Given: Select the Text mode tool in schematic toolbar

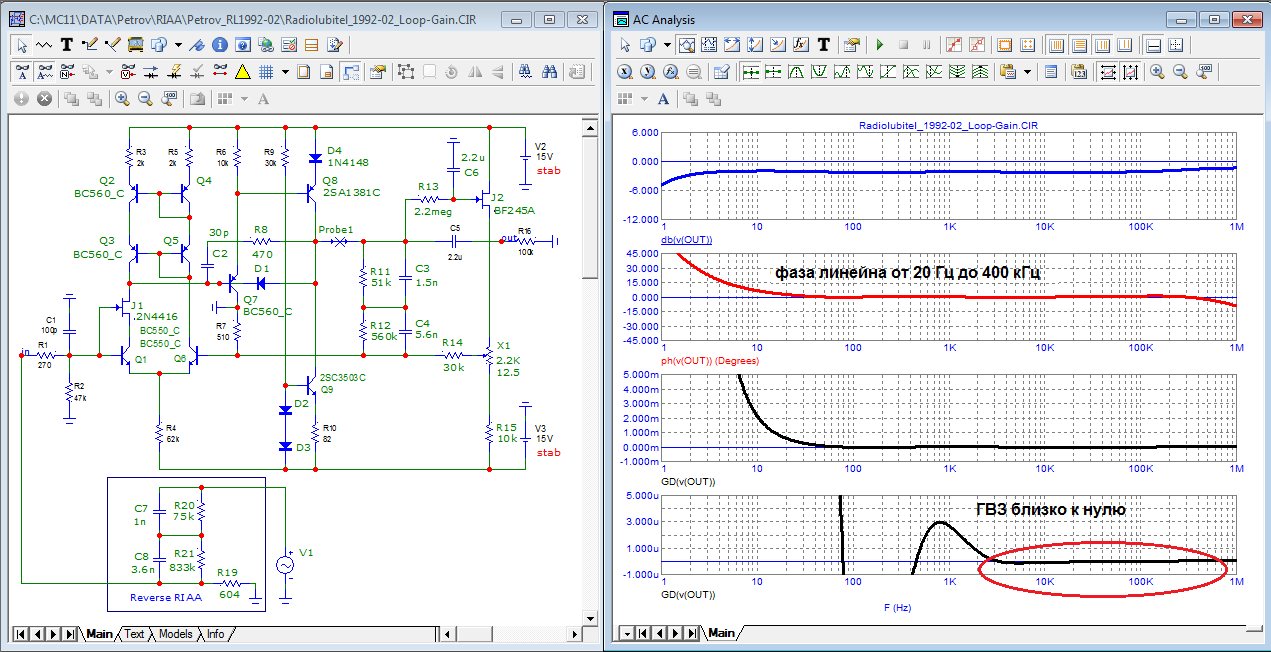Looking at the screenshot, I should 67,45.
